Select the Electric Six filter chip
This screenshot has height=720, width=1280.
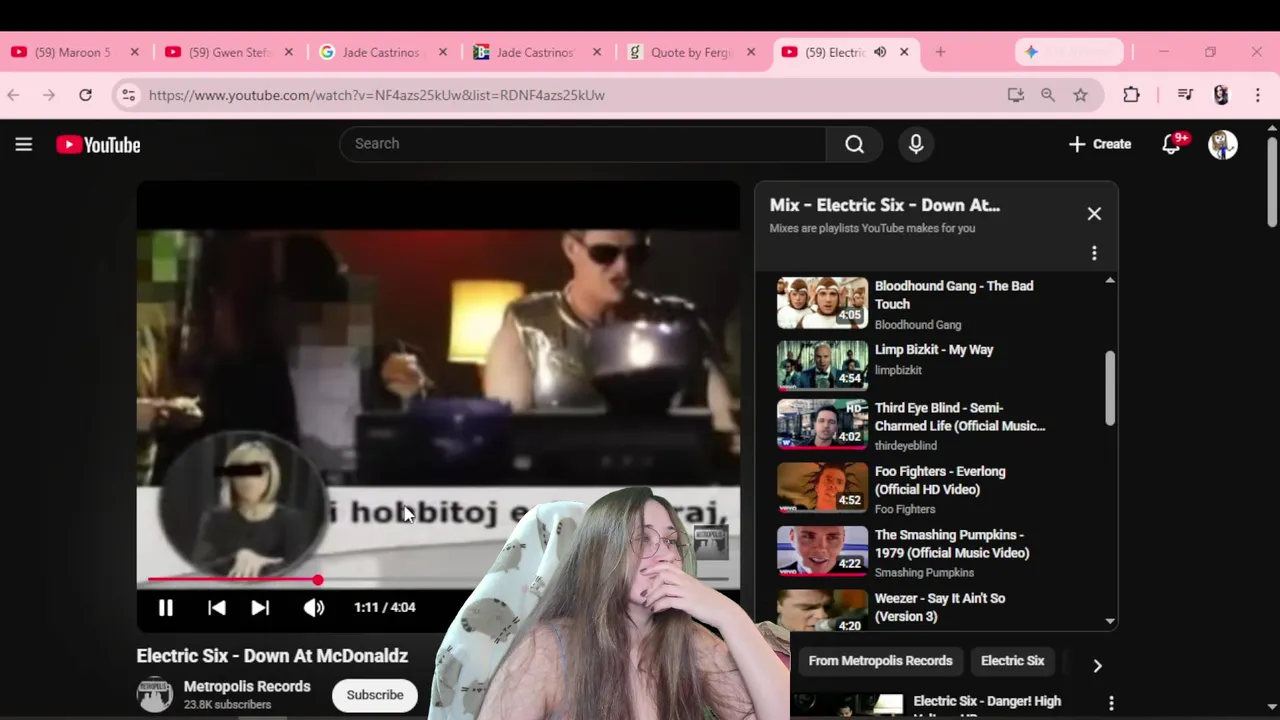pos(1012,661)
